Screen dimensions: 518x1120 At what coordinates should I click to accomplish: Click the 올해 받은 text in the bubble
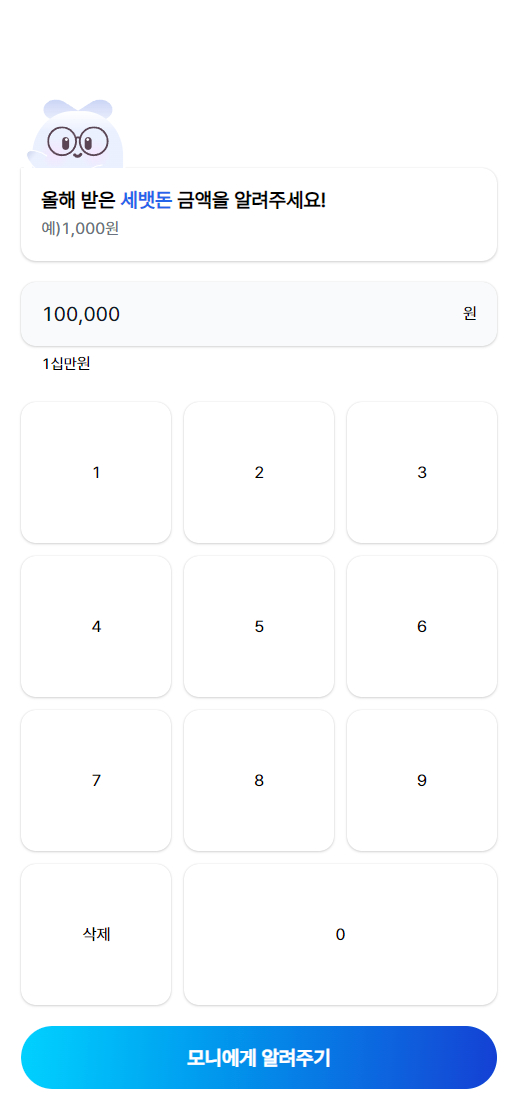click(x=79, y=201)
